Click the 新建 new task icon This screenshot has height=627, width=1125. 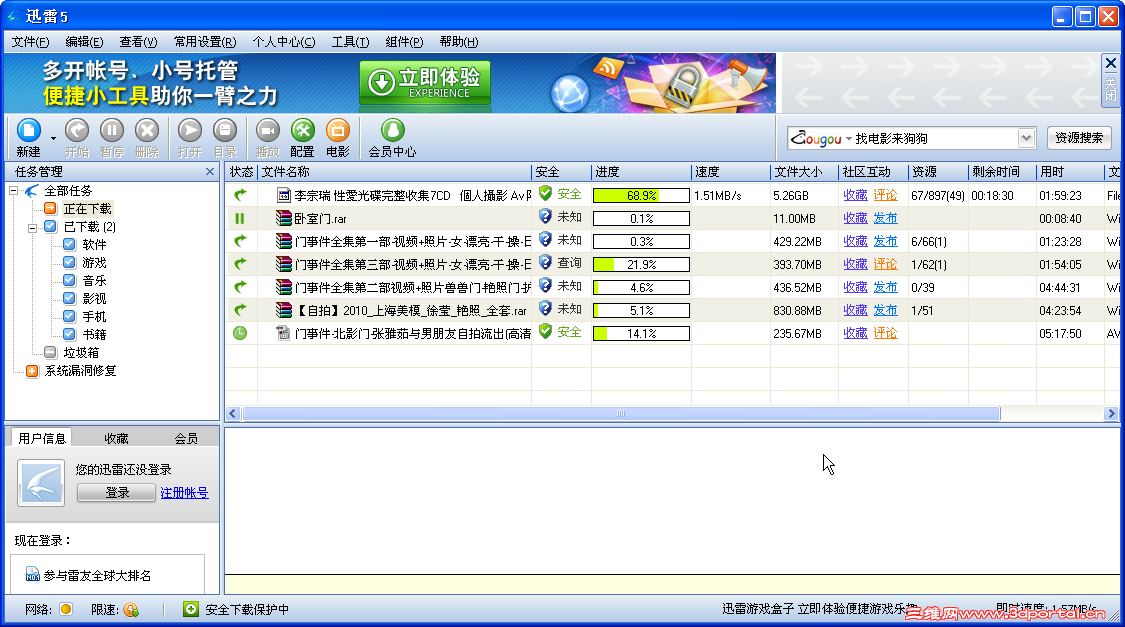click(29, 131)
